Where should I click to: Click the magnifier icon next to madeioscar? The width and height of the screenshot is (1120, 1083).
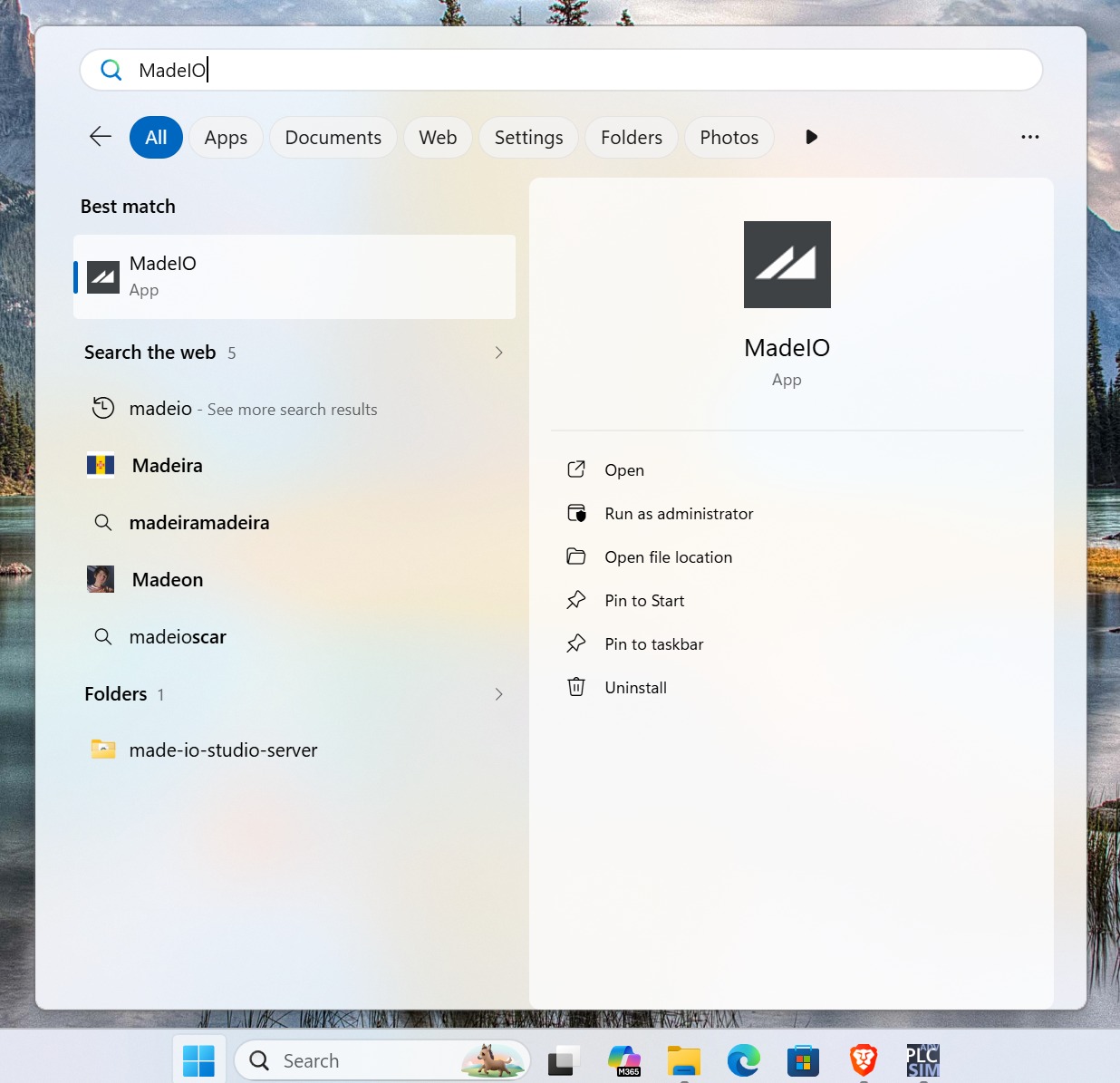pos(103,636)
